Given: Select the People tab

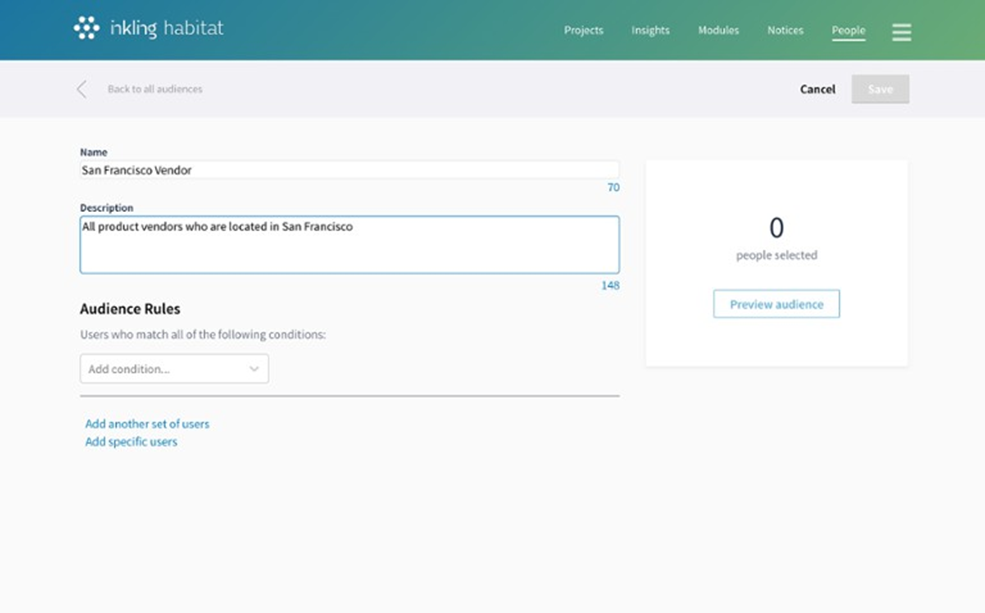Looking at the screenshot, I should [x=848, y=31].
